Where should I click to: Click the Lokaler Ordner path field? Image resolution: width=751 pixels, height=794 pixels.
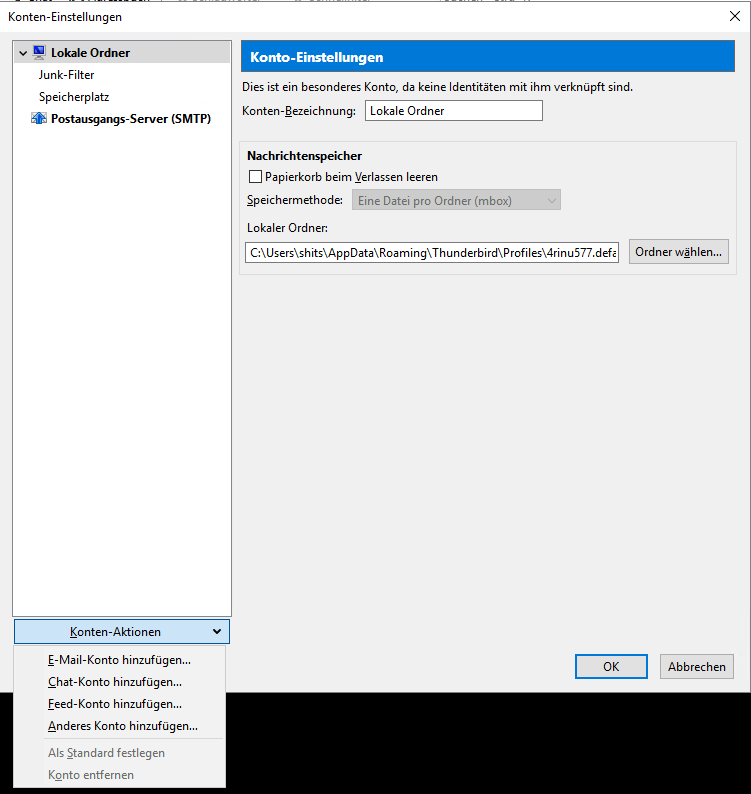(x=432, y=252)
